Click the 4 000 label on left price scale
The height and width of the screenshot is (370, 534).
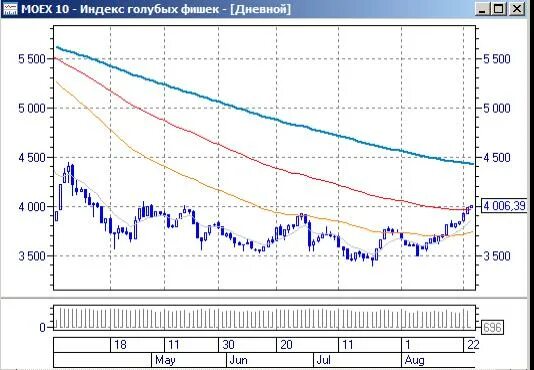[32, 207]
